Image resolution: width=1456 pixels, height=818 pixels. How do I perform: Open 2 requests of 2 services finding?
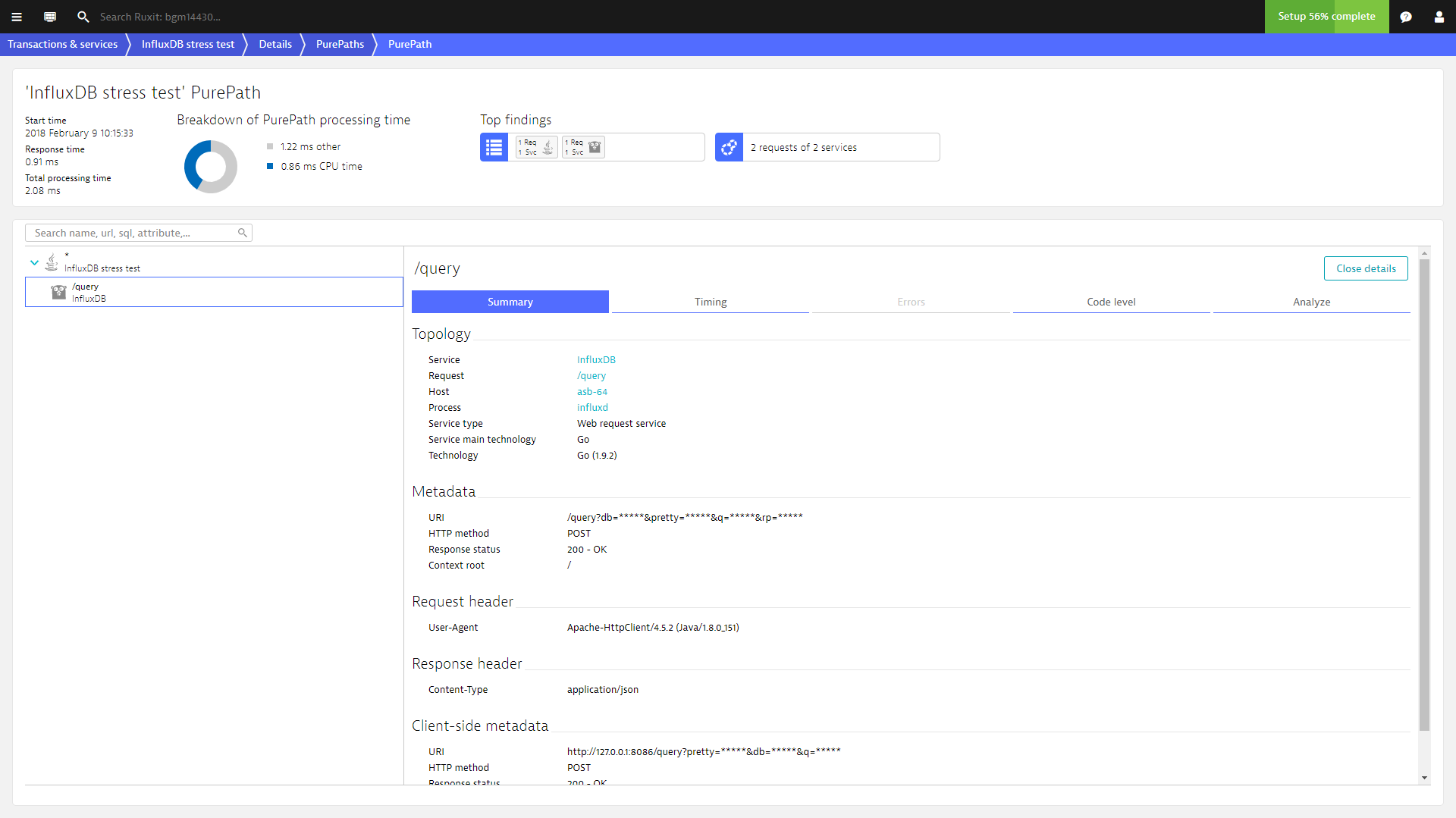tap(827, 147)
